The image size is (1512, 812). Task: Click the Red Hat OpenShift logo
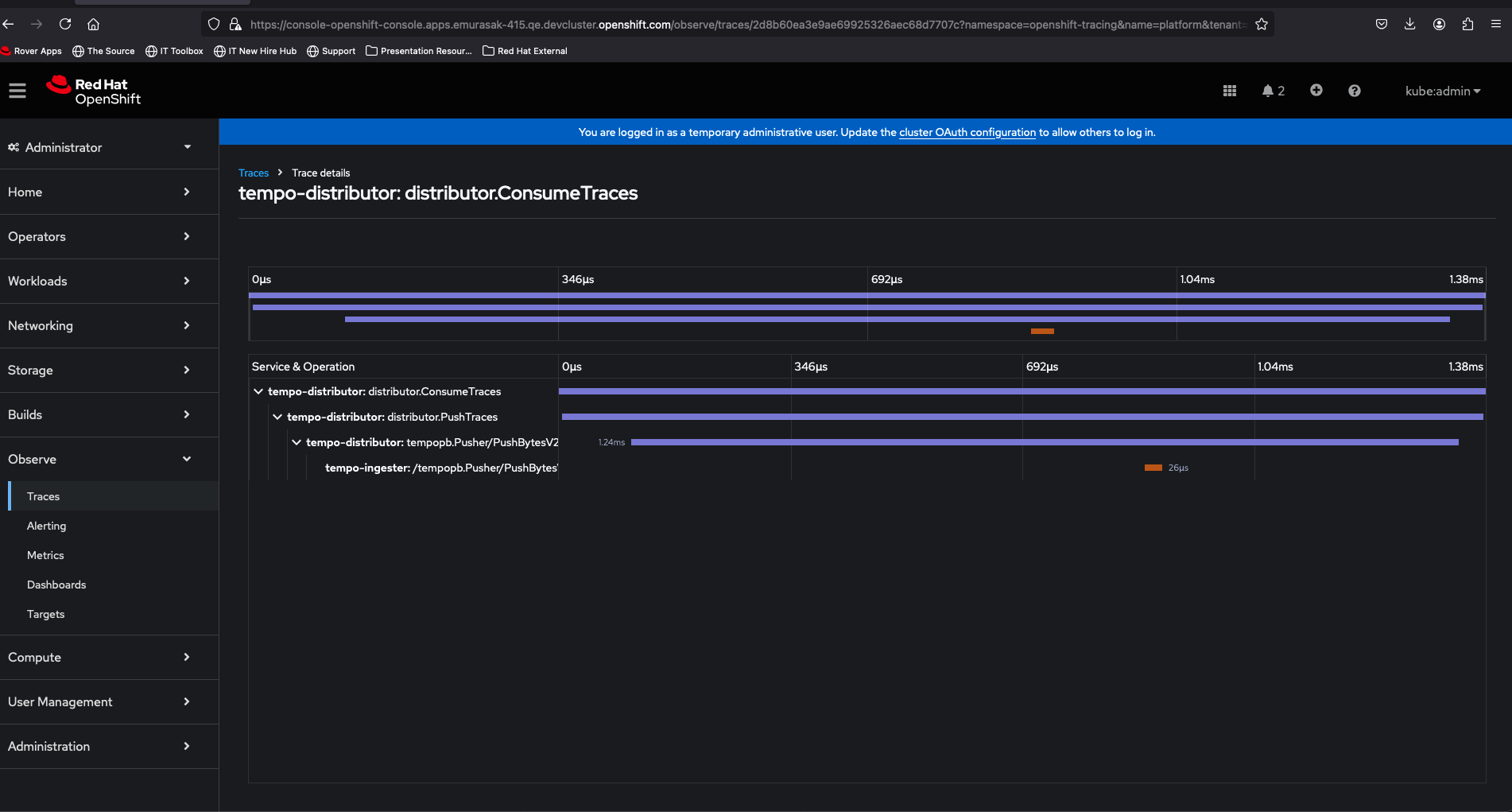pos(94,91)
